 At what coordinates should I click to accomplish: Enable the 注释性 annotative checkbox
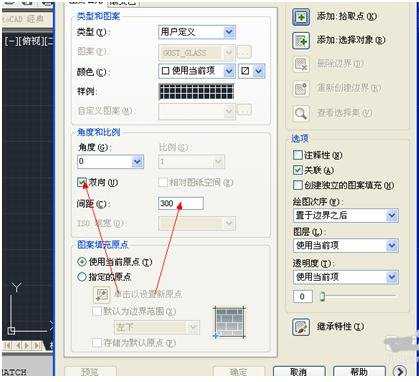coord(297,155)
